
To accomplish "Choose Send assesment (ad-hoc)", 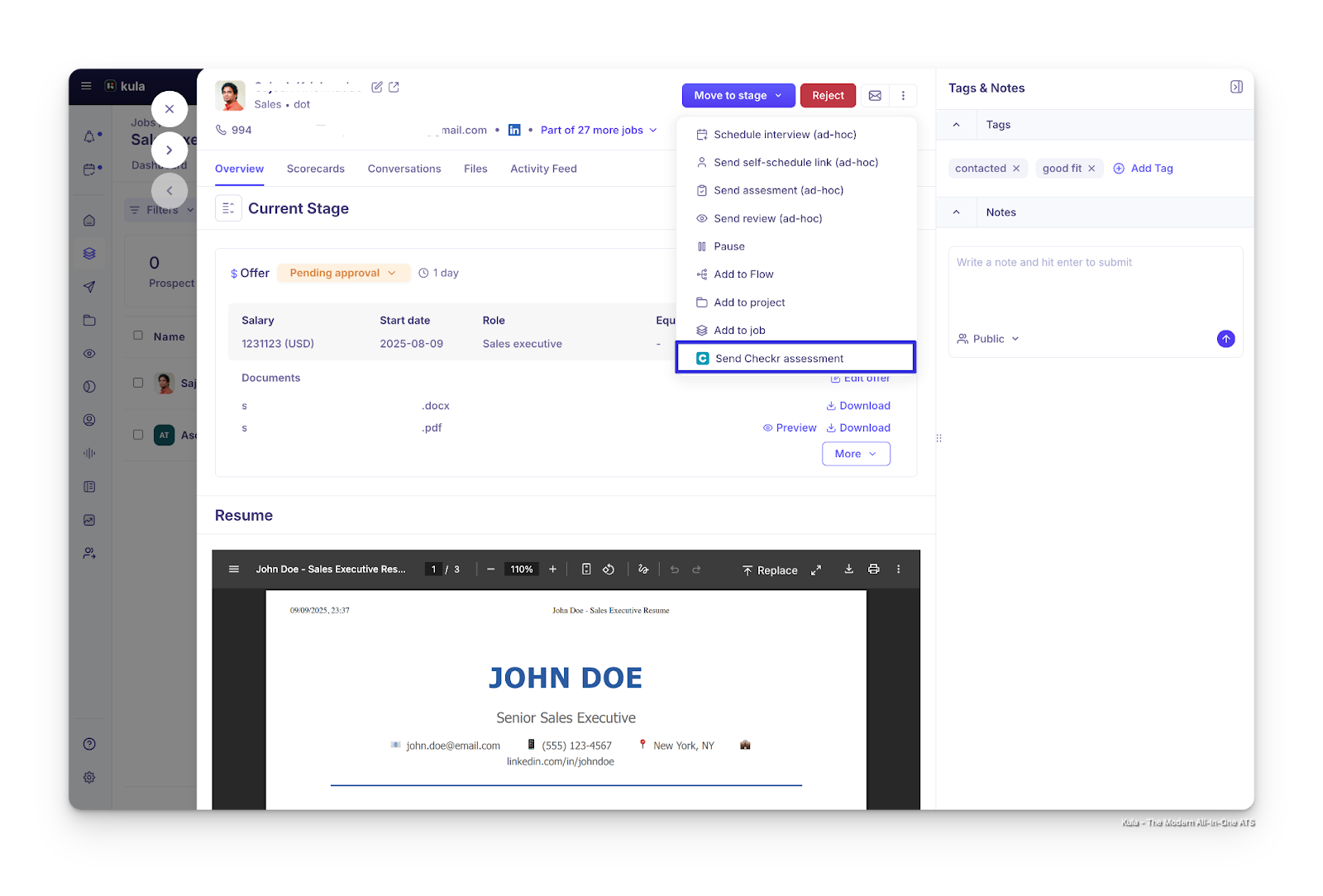I will tap(795, 191).
